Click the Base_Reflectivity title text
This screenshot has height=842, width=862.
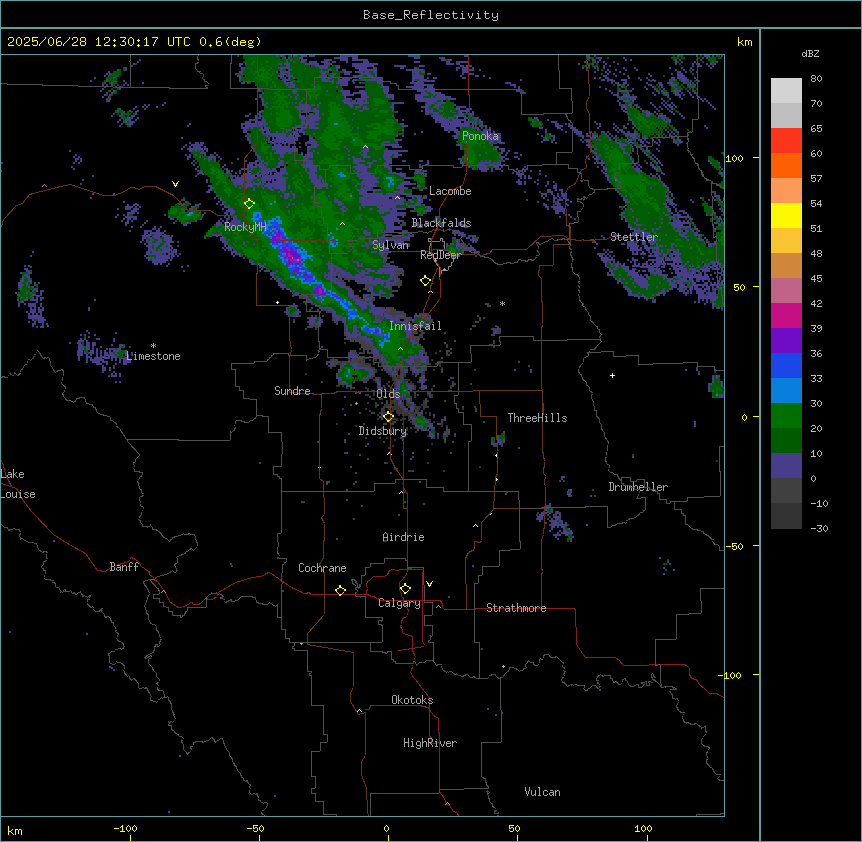431,15
